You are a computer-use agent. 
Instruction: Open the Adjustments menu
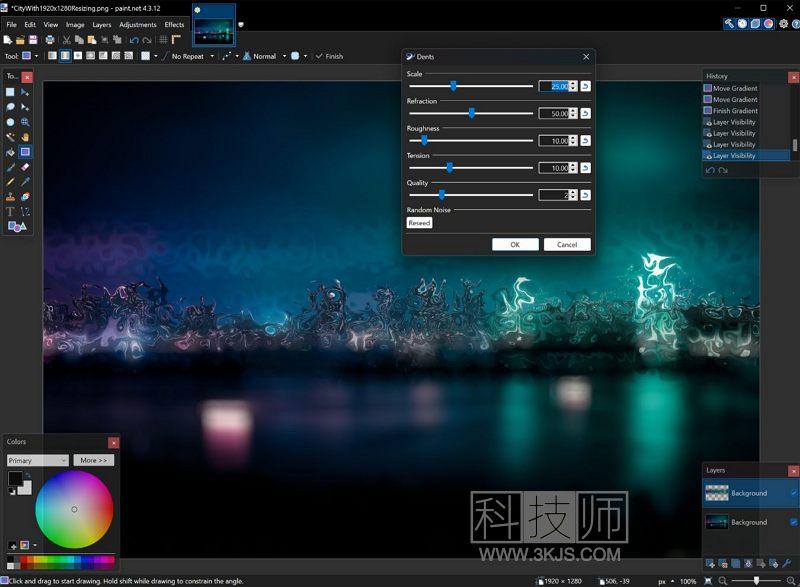tap(138, 24)
